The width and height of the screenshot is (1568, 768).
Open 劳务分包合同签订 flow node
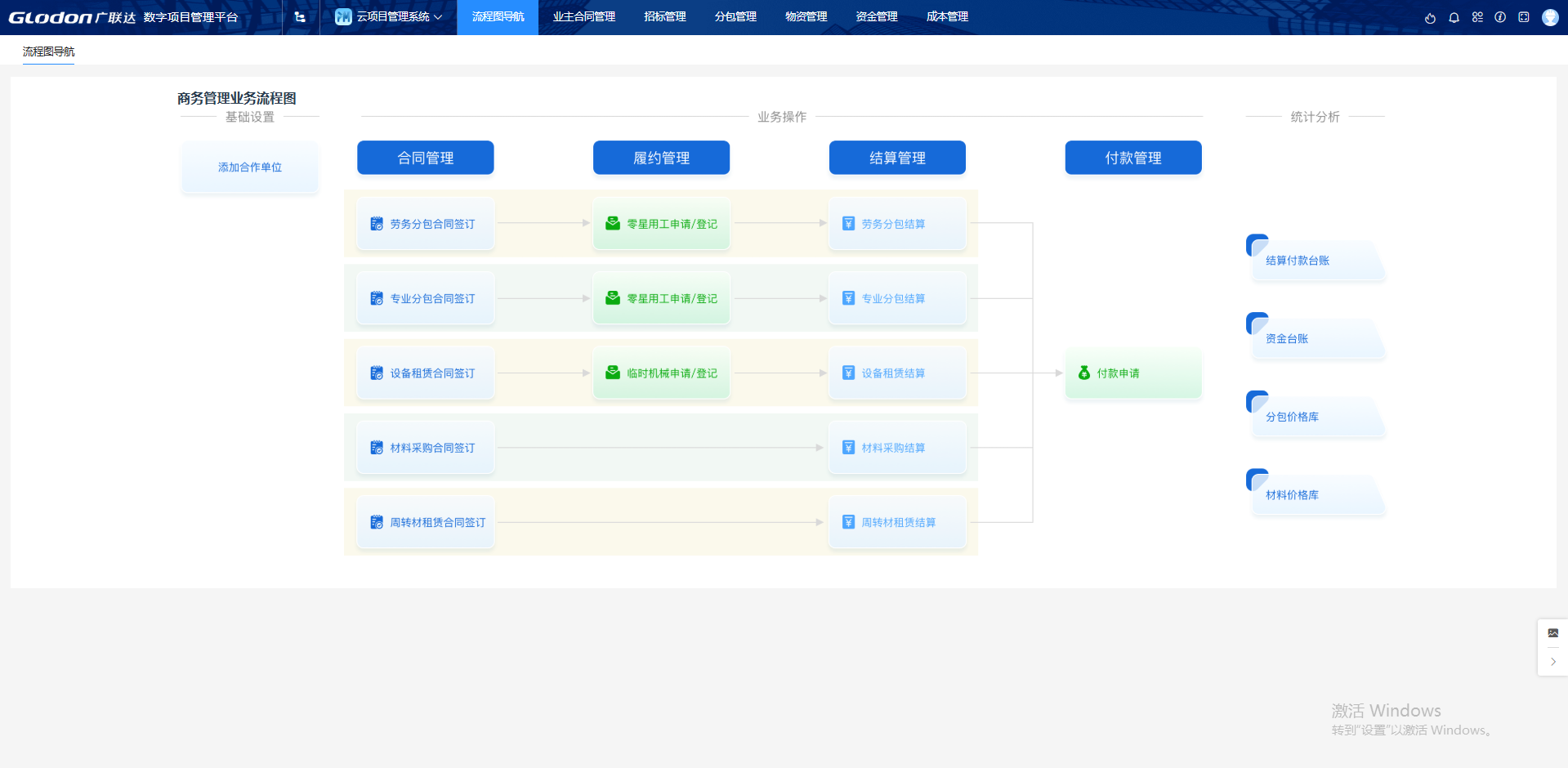tap(426, 224)
